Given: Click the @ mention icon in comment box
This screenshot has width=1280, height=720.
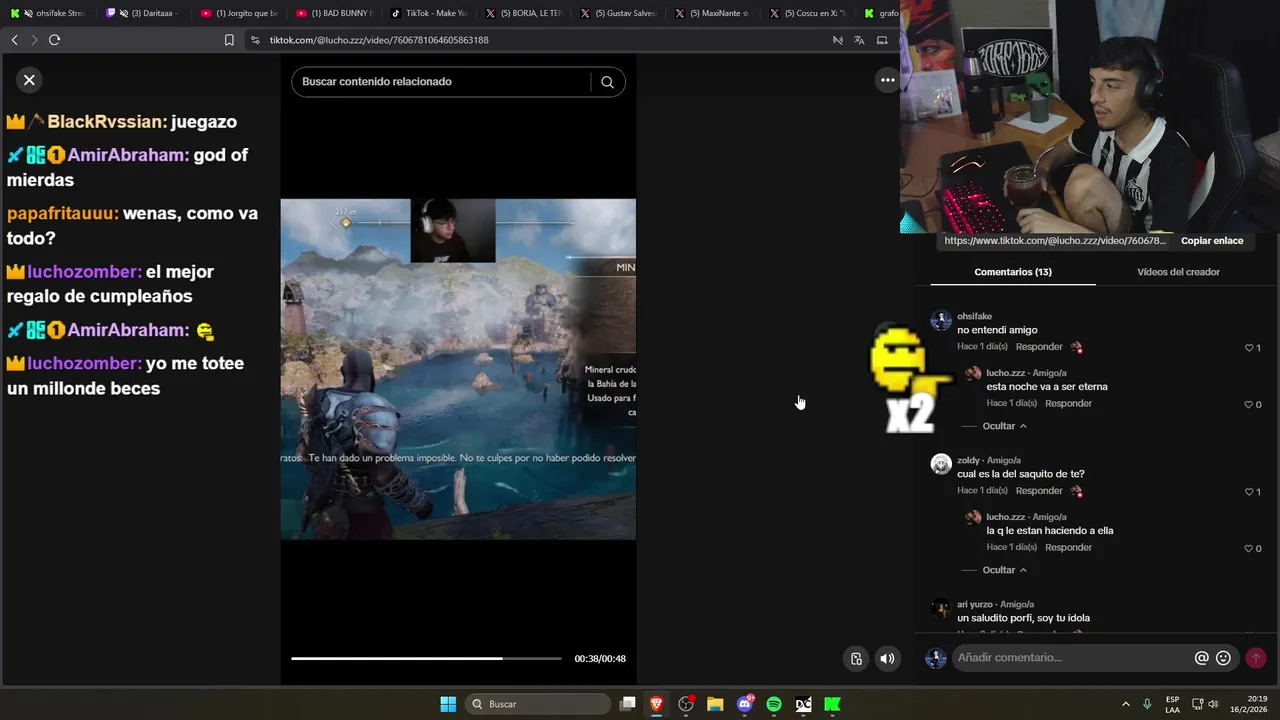Looking at the screenshot, I should pyautogui.click(x=1202, y=658).
